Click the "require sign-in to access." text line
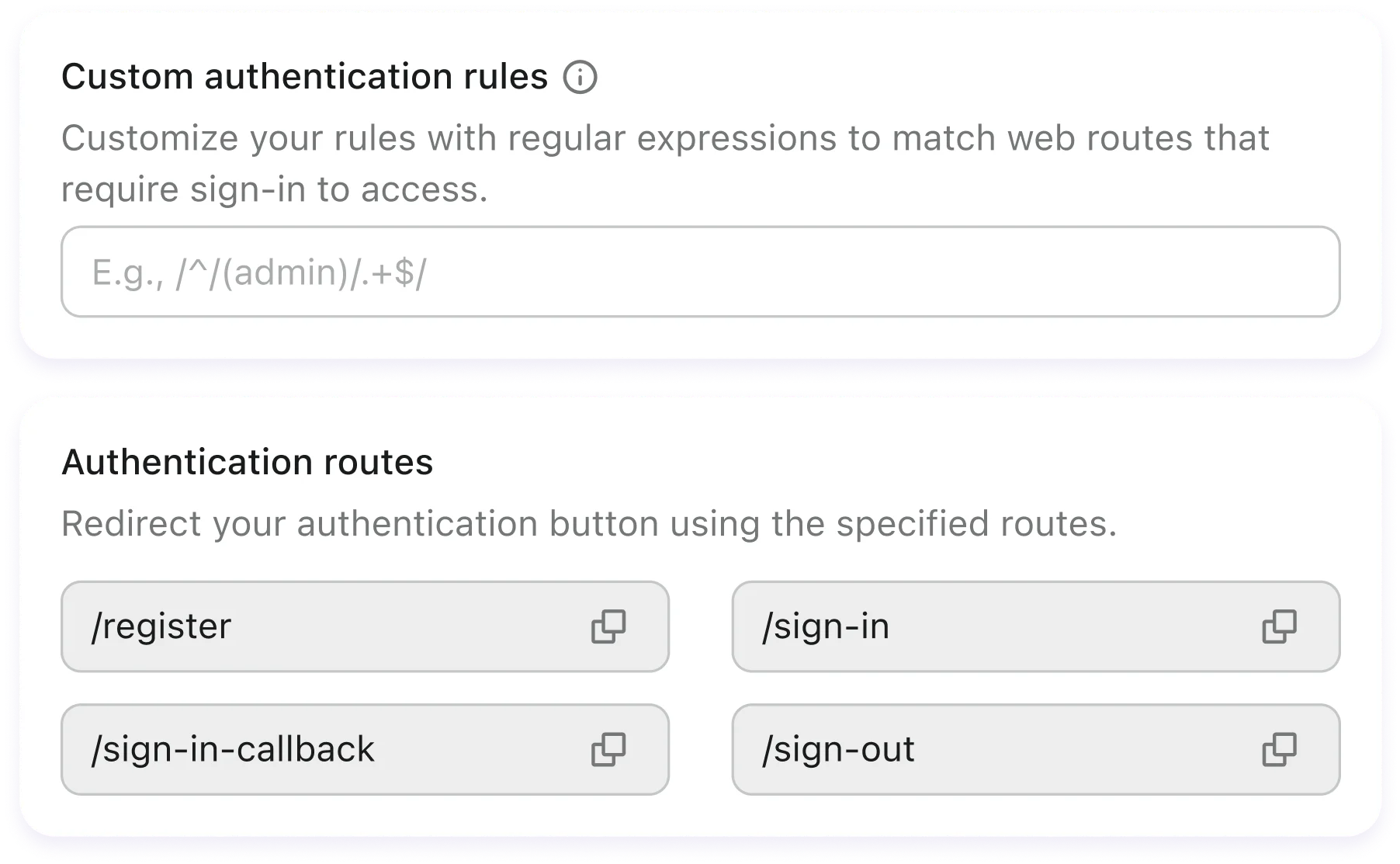Screen dimensions: 1400x864 click(x=274, y=189)
